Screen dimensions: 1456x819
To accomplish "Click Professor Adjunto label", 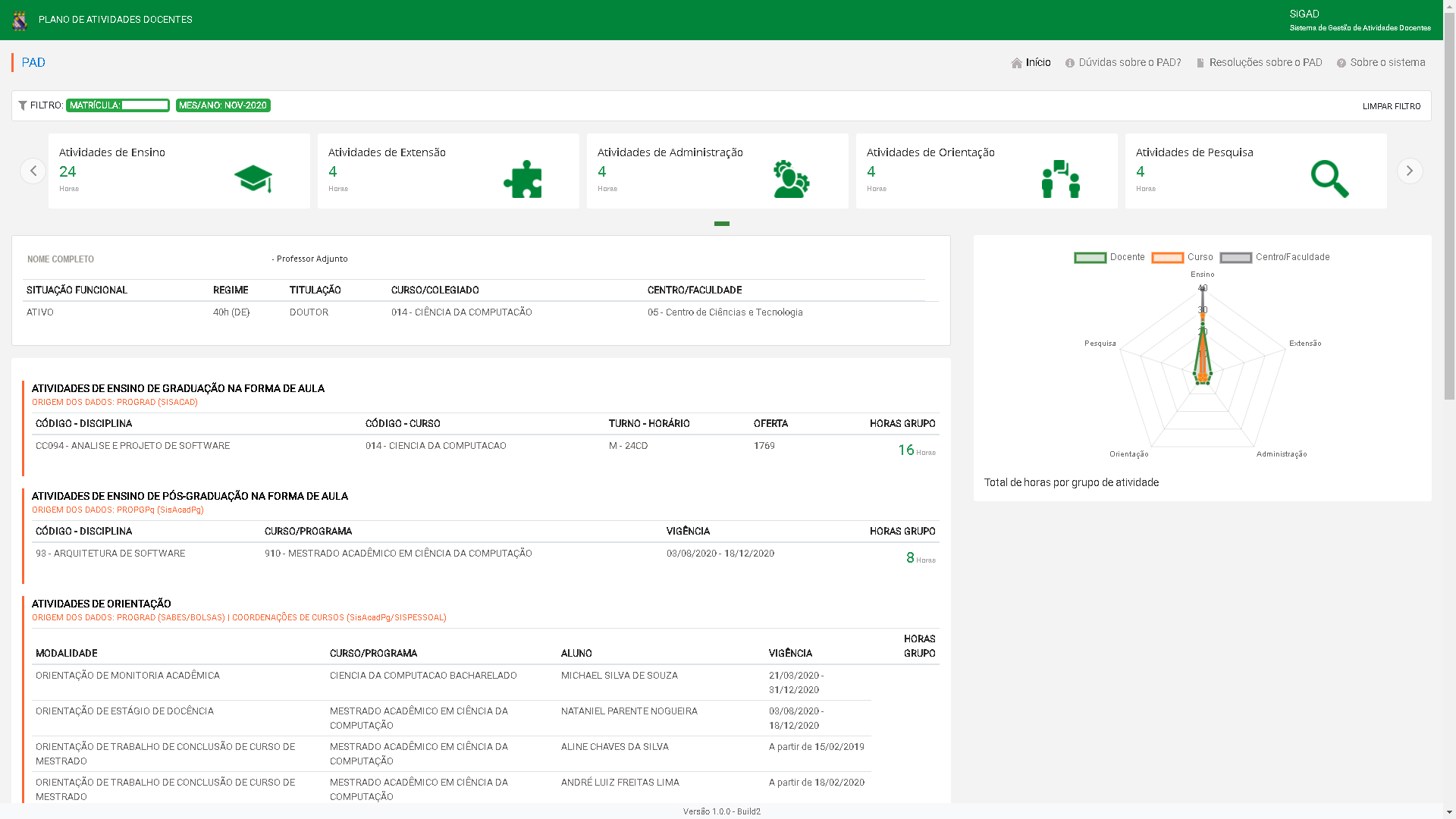I will pos(312,259).
